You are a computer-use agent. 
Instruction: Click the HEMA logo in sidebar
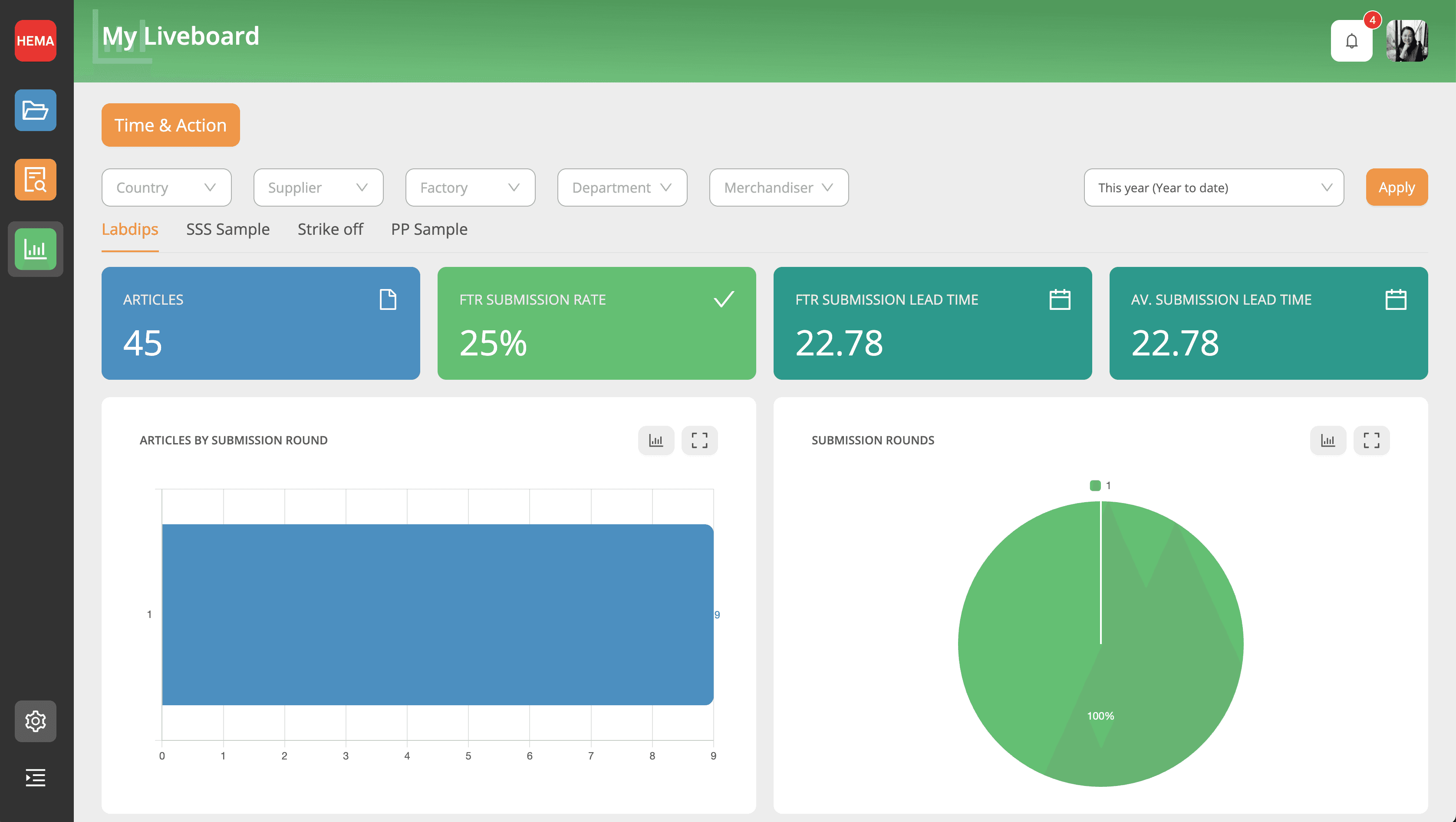click(35, 41)
